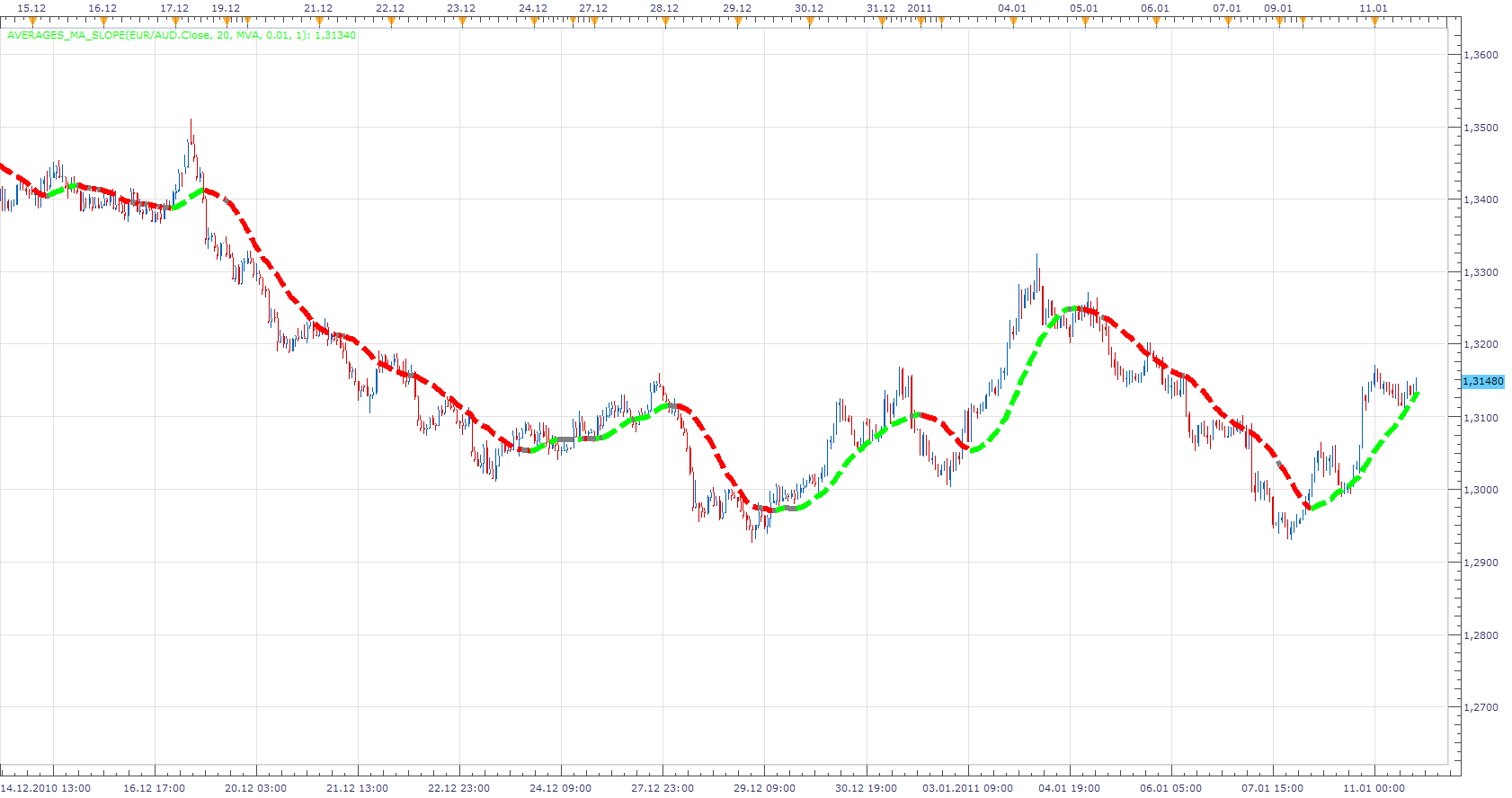
Task: Click the orange day marker under 28.12
Action: pyautogui.click(x=665, y=22)
